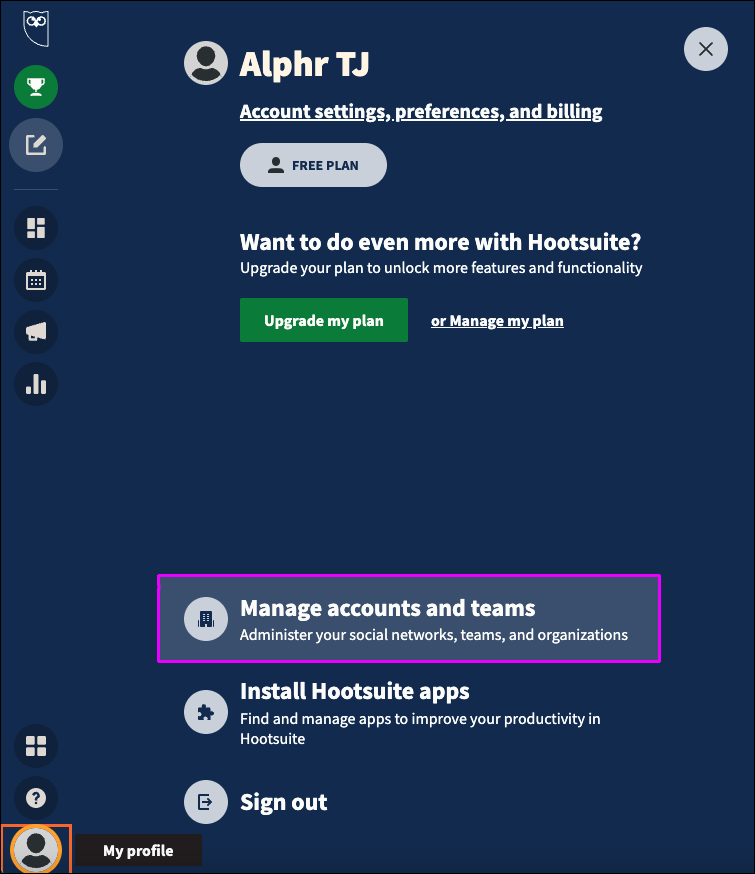
Task: Open the Help question mark icon
Action: pyautogui.click(x=36, y=798)
